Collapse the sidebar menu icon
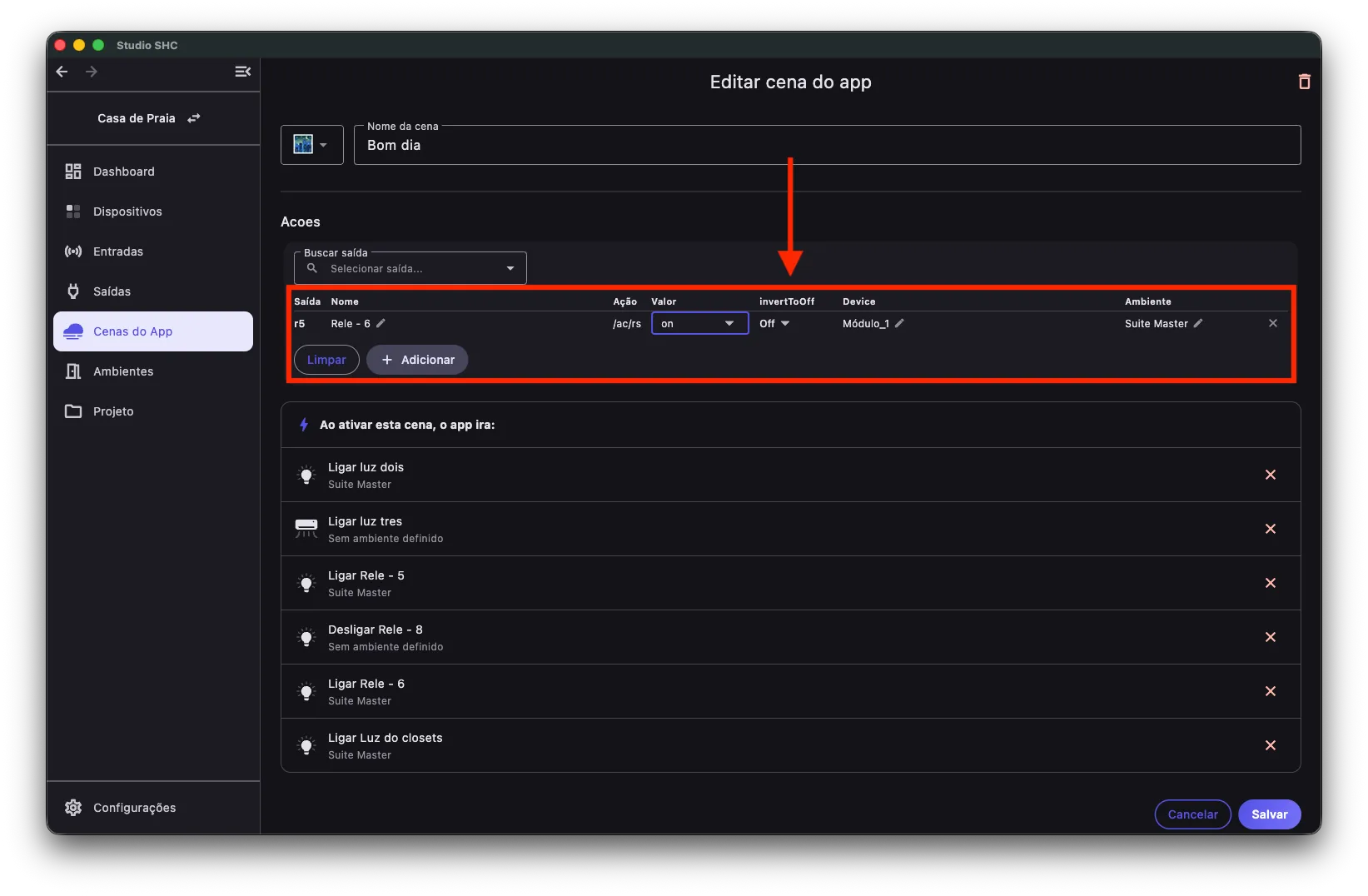 [x=243, y=72]
